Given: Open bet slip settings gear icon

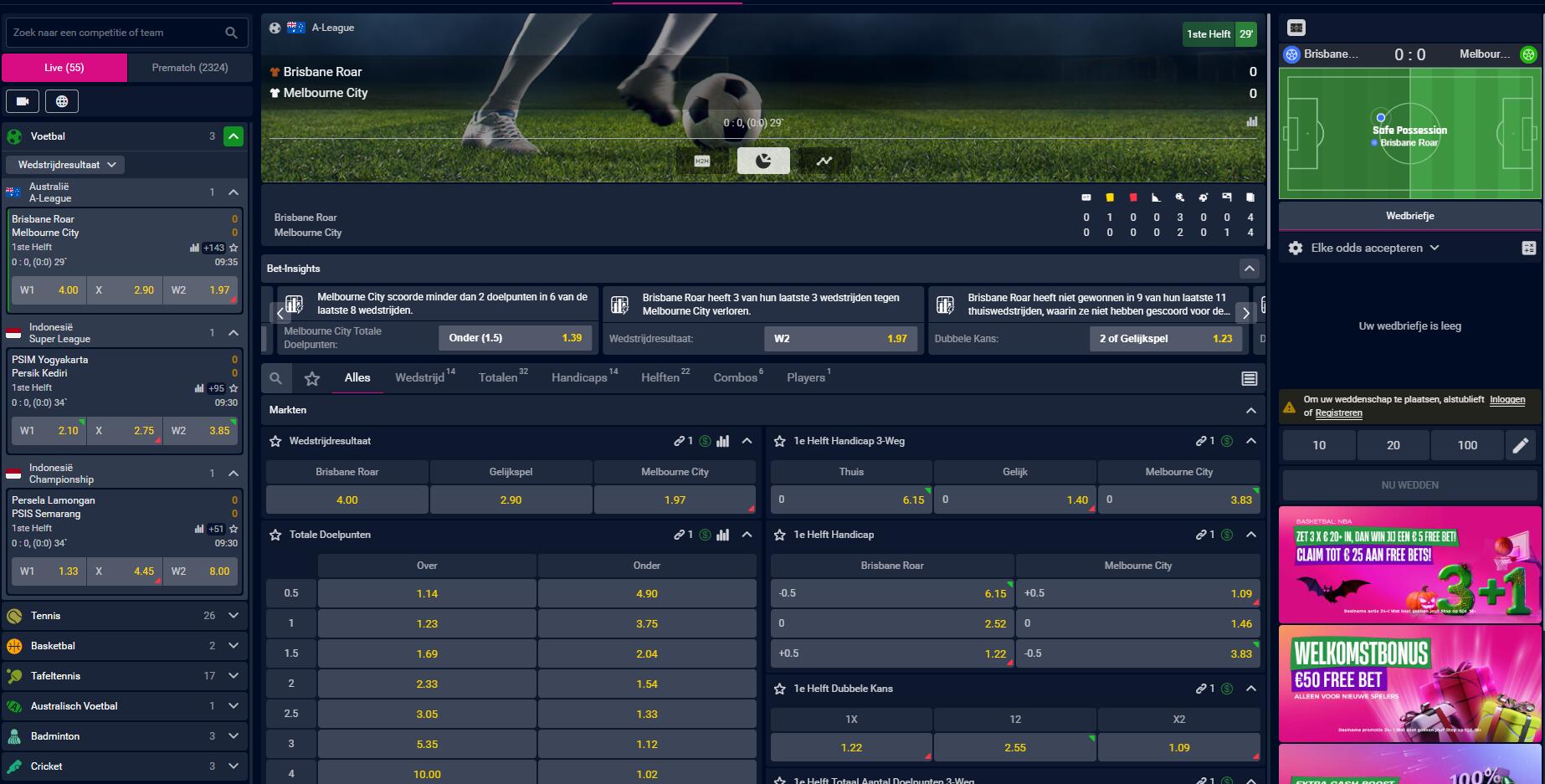Looking at the screenshot, I should 1296,248.
